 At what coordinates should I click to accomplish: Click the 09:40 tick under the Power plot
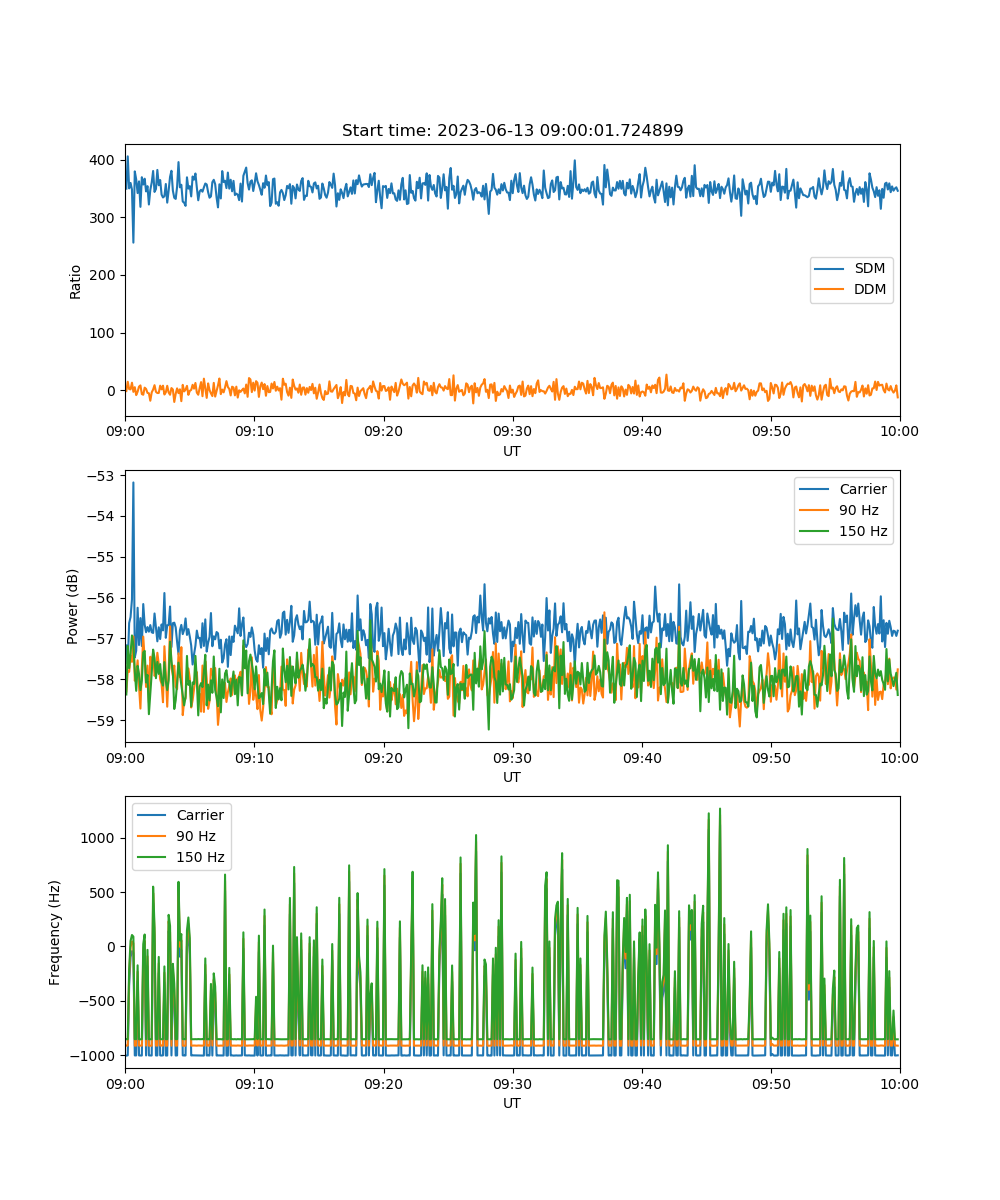(641, 757)
